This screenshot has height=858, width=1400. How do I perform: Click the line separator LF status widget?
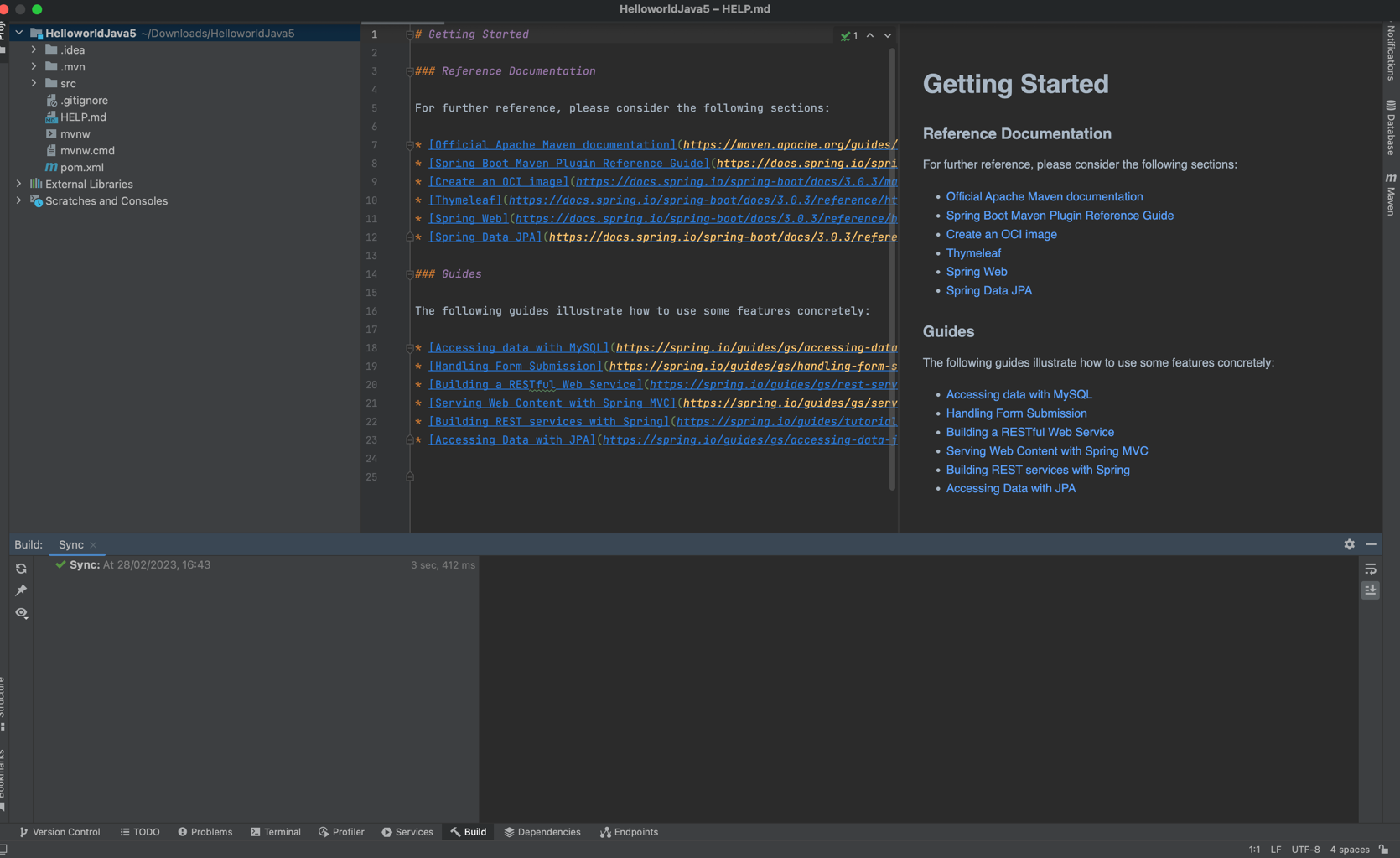point(1275,850)
